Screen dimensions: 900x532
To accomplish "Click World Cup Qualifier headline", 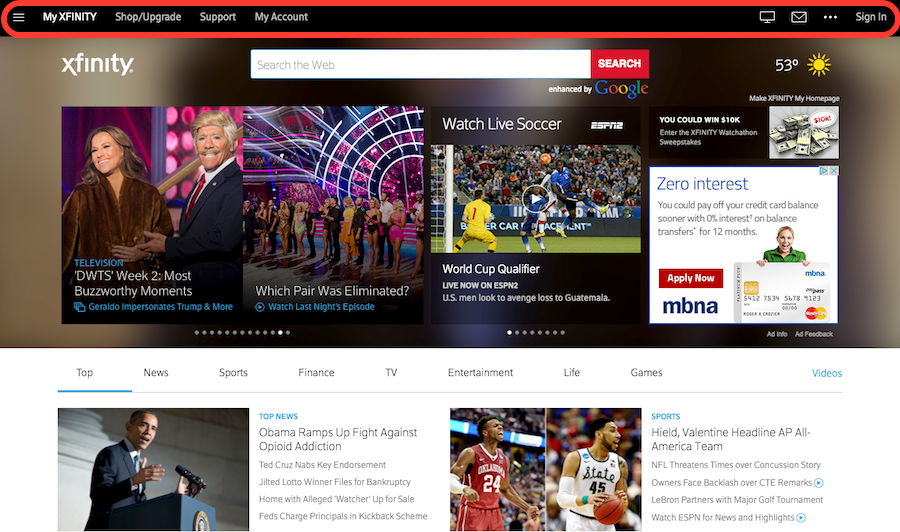I will (491, 269).
